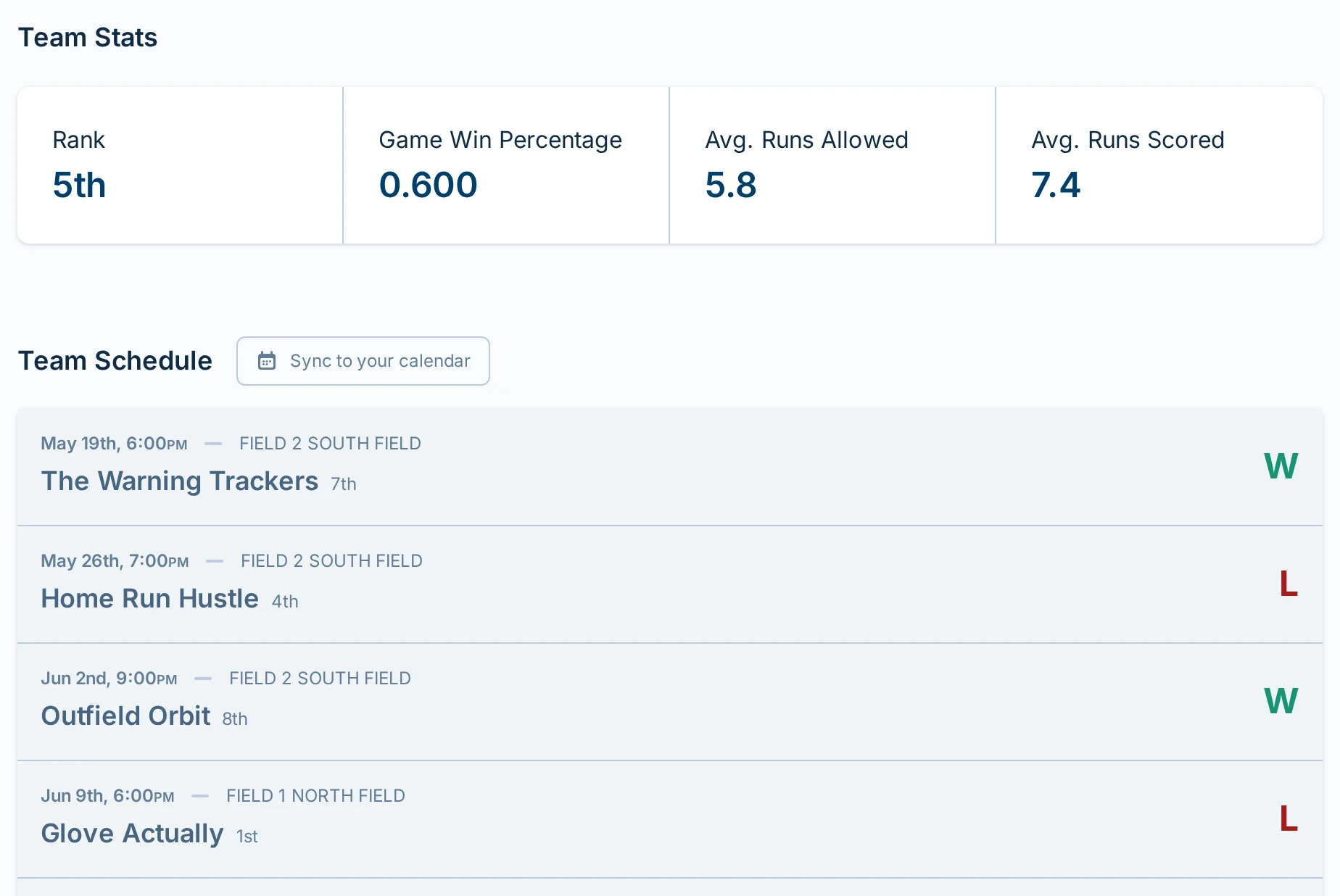Click Game Win Percentage value 0.600
This screenshot has width=1340, height=896.
(428, 185)
